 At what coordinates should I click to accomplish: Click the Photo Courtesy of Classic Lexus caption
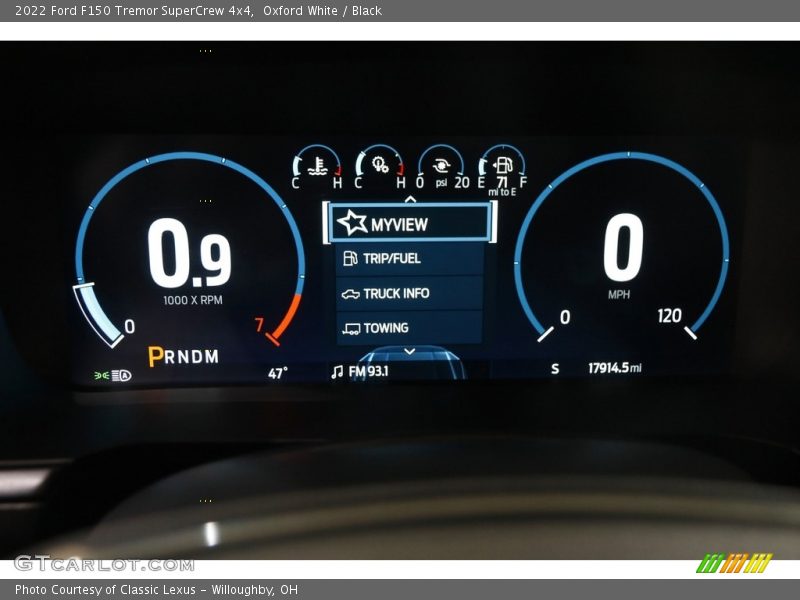156,590
